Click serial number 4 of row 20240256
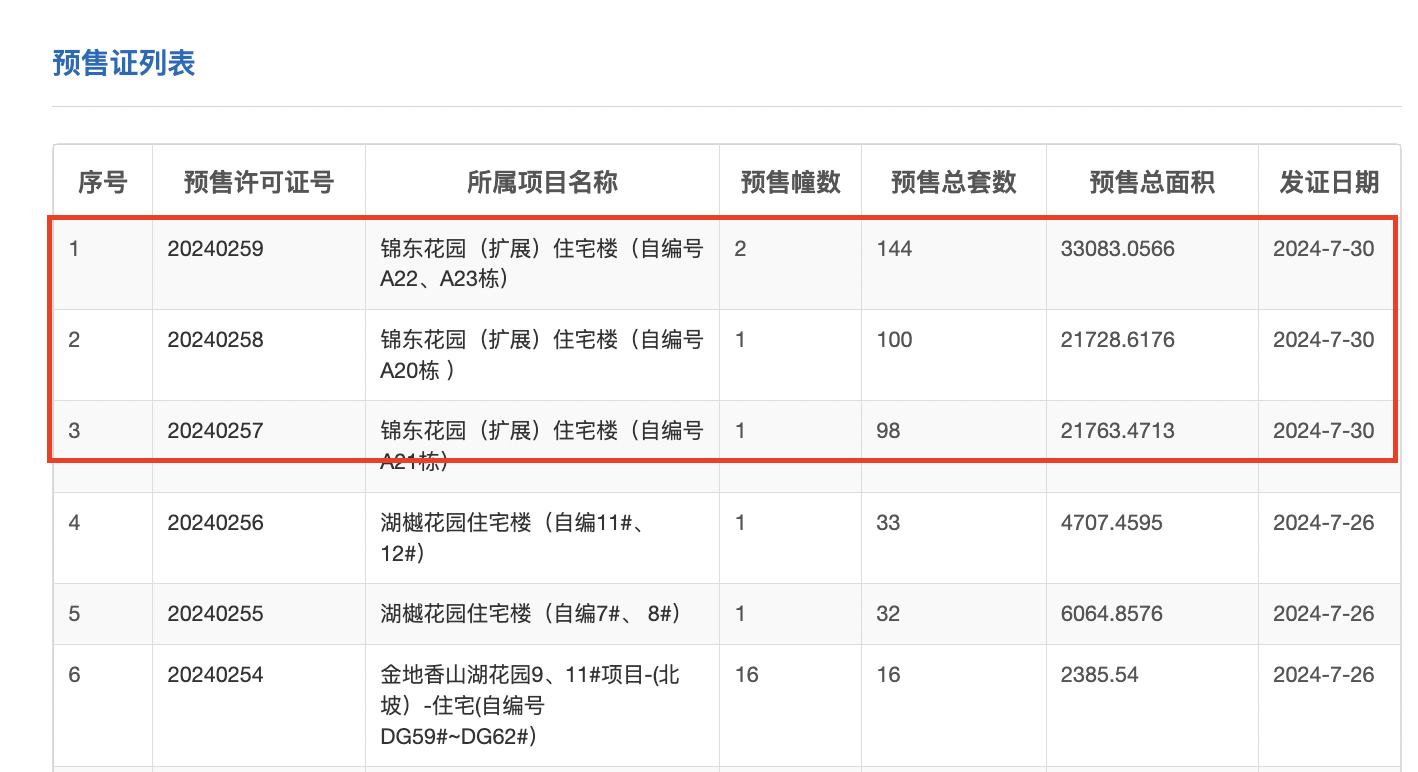Image resolution: width=1418 pixels, height=772 pixels. coord(74,522)
